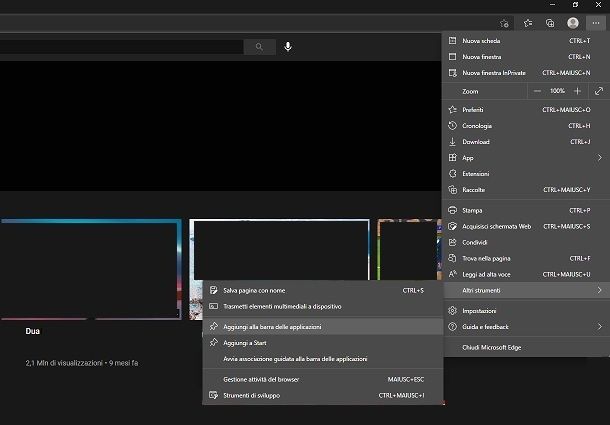Increase zoom with plus button
Image resolution: width=610 pixels, height=425 pixels.
point(577,91)
